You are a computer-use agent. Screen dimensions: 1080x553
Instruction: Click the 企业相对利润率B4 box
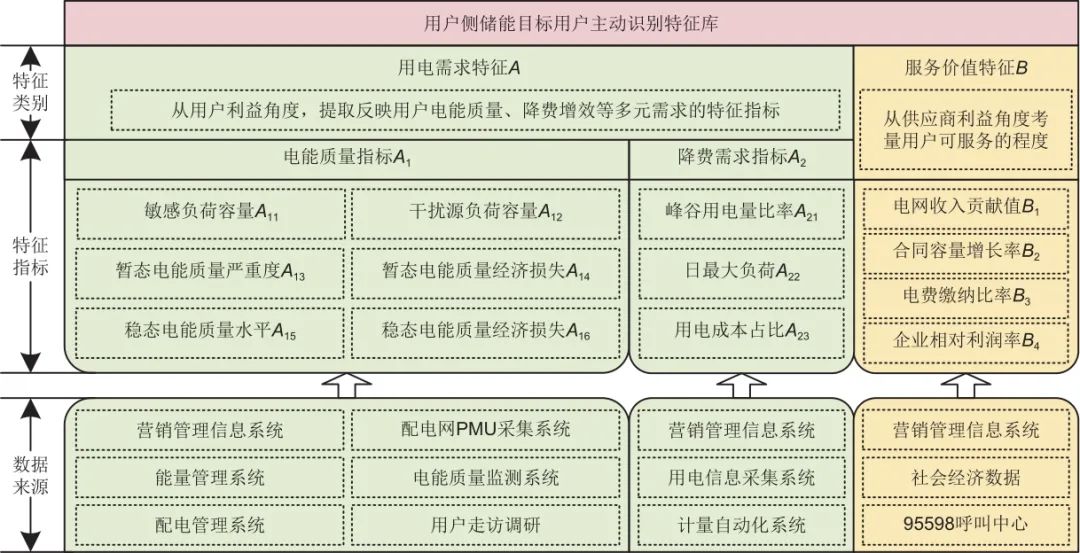click(966, 341)
